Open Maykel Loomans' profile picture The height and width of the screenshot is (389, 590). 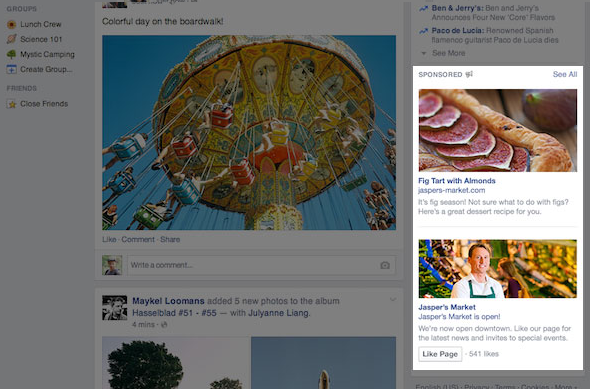click(x=115, y=308)
